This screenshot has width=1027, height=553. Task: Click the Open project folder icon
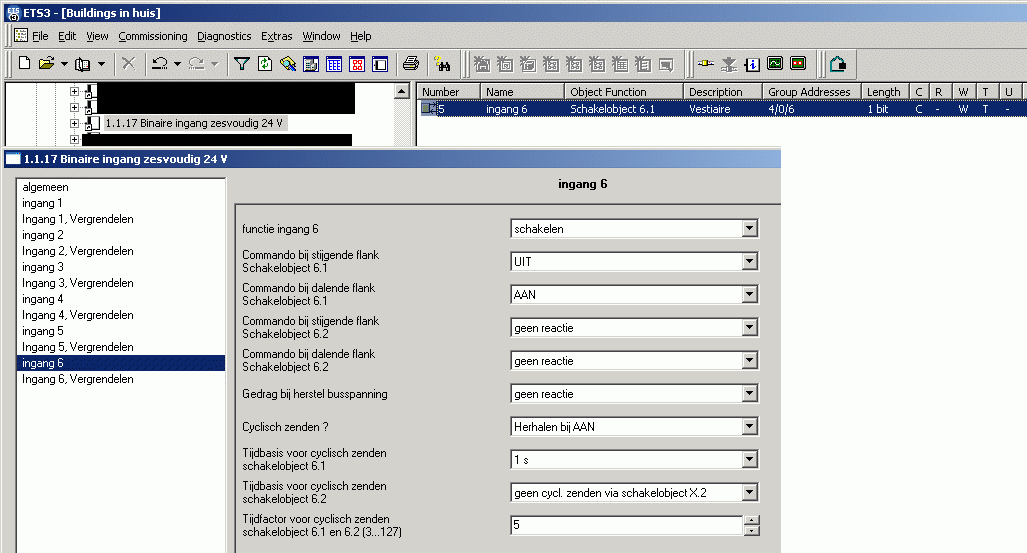(x=47, y=64)
